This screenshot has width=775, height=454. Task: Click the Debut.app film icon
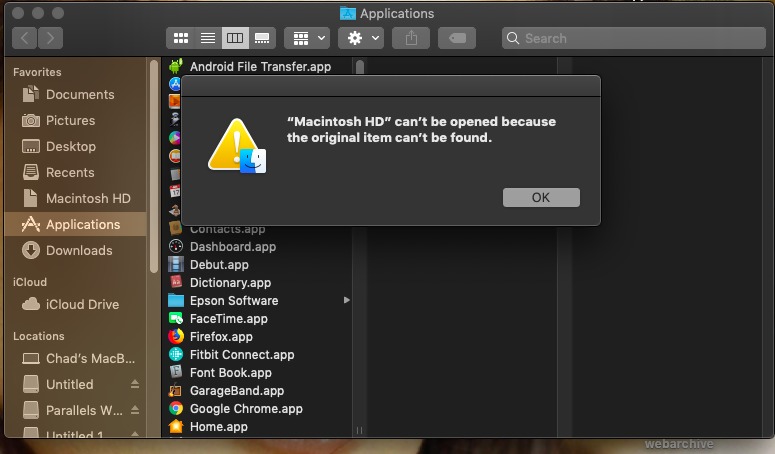[x=175, y=264]
